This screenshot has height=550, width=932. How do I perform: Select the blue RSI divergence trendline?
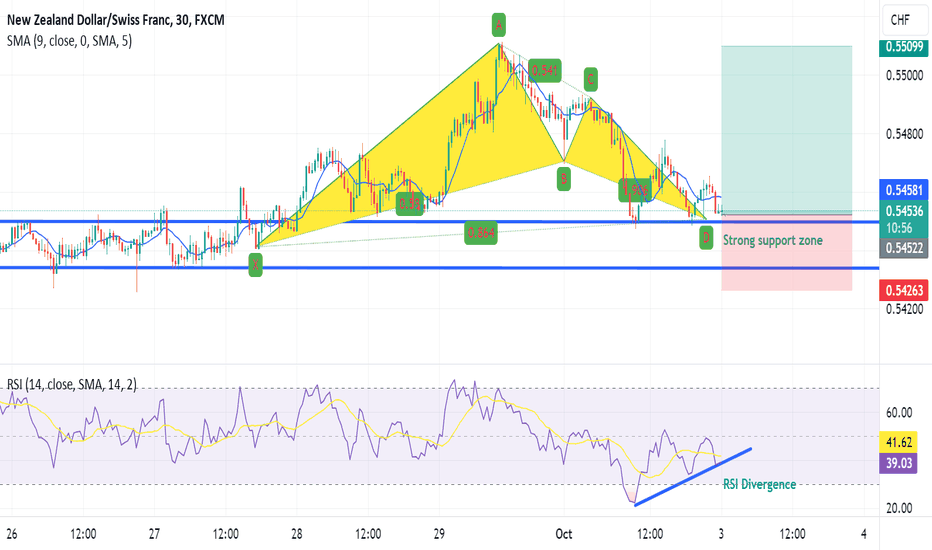pos(693,477)
